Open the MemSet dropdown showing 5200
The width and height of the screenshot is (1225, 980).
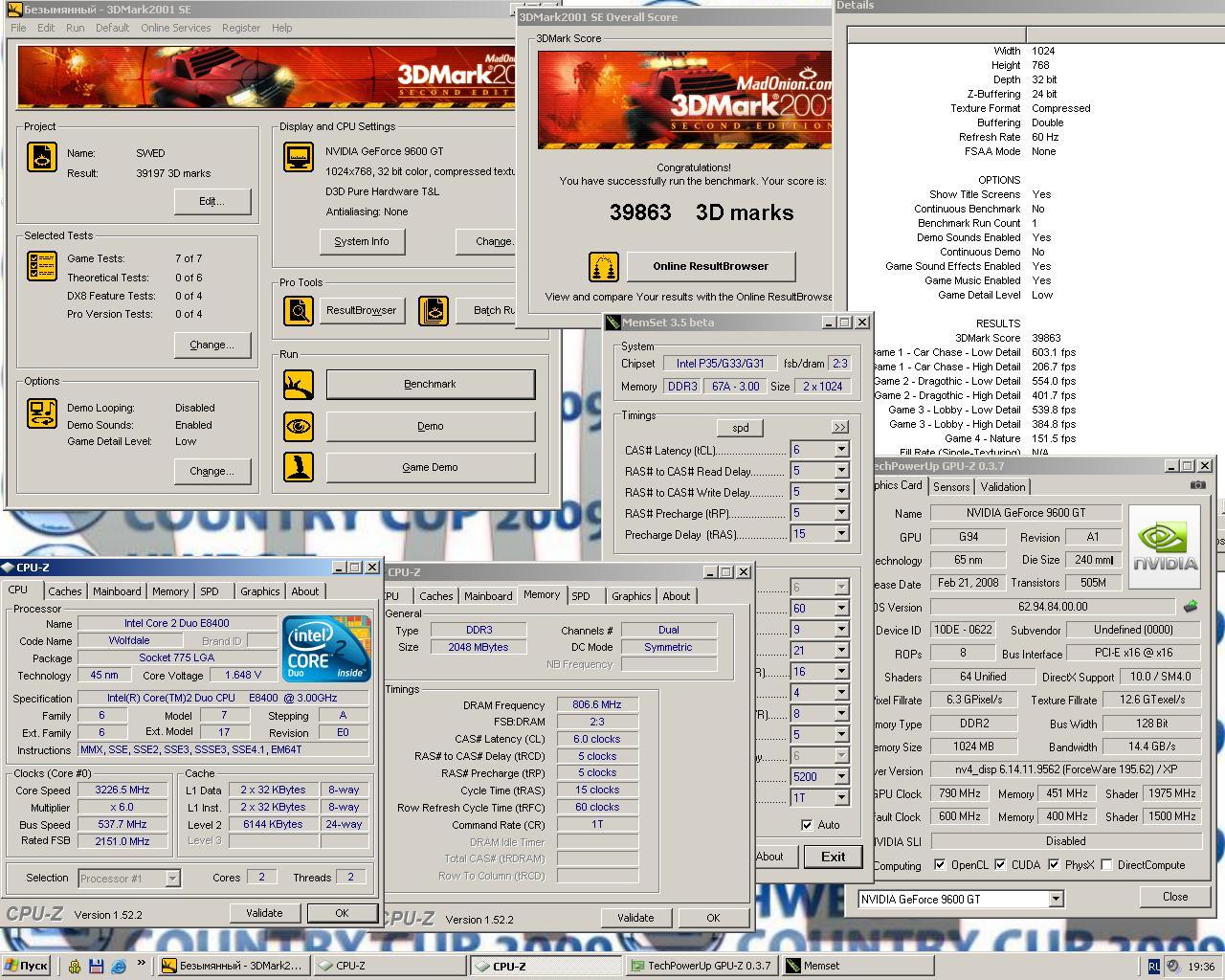(841, 777)
